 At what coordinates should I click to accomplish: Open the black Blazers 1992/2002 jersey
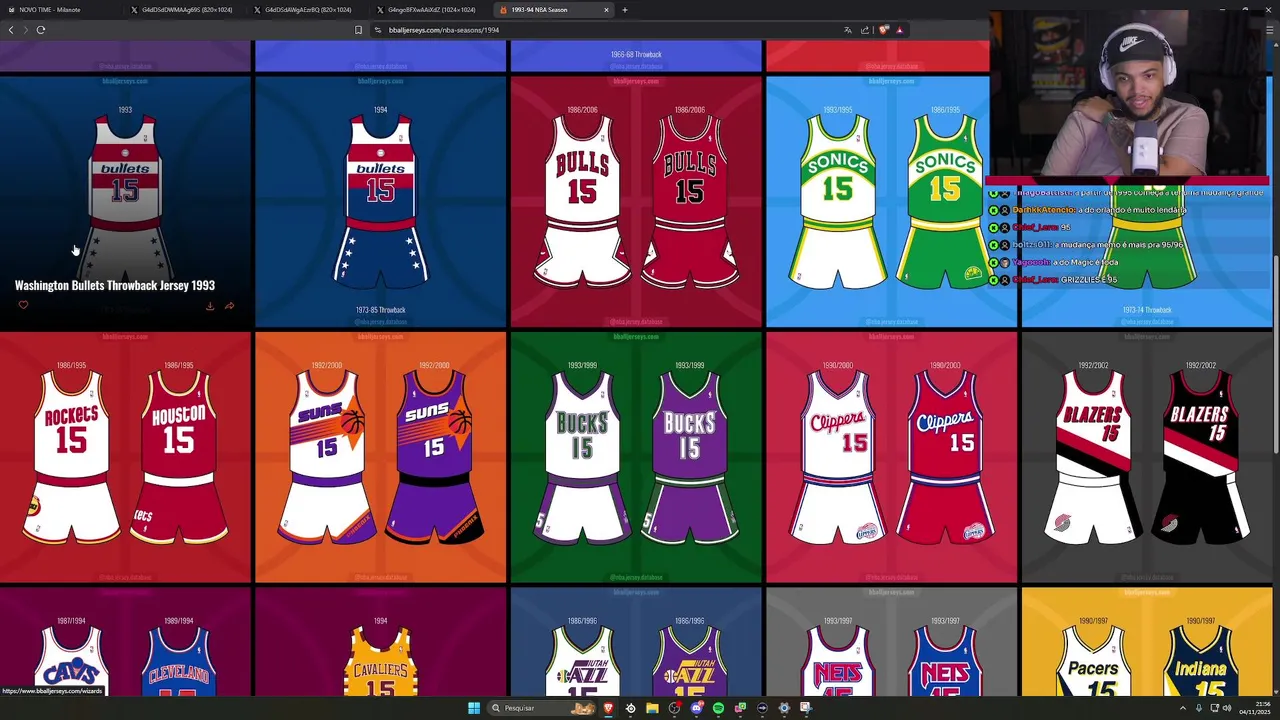pos(1201,455)
